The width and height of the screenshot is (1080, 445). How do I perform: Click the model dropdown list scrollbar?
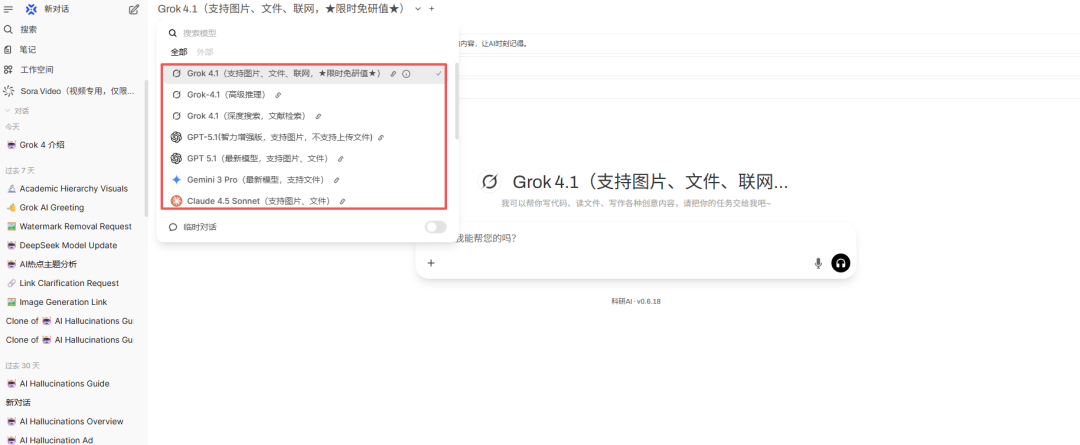point(457,102)
